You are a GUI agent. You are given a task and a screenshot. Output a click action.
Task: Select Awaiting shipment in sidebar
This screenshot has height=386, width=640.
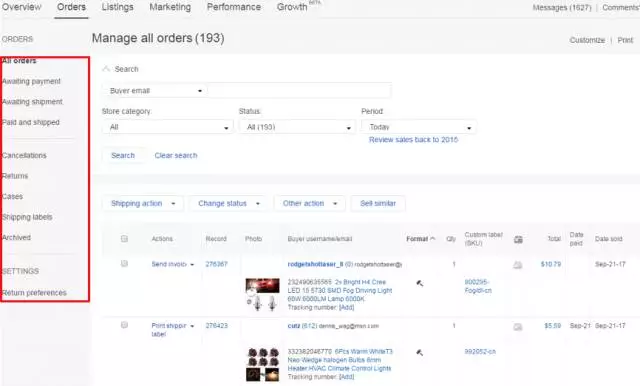coord(32,102)
